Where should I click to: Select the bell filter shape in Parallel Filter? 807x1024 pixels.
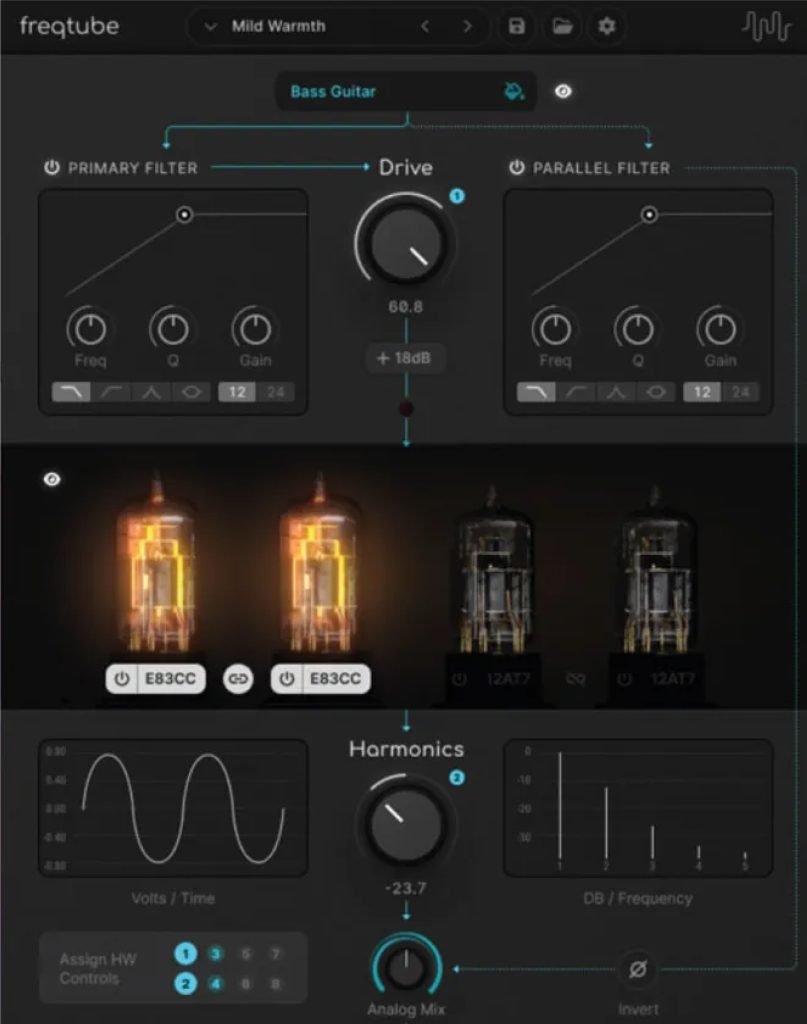point(616,392)
